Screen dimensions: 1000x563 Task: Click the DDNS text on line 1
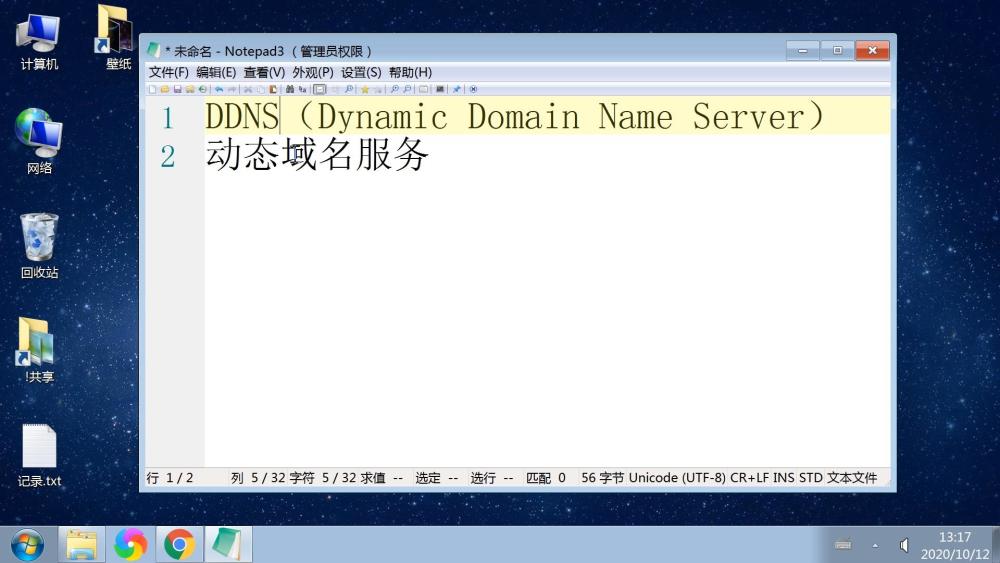[242, 117]
